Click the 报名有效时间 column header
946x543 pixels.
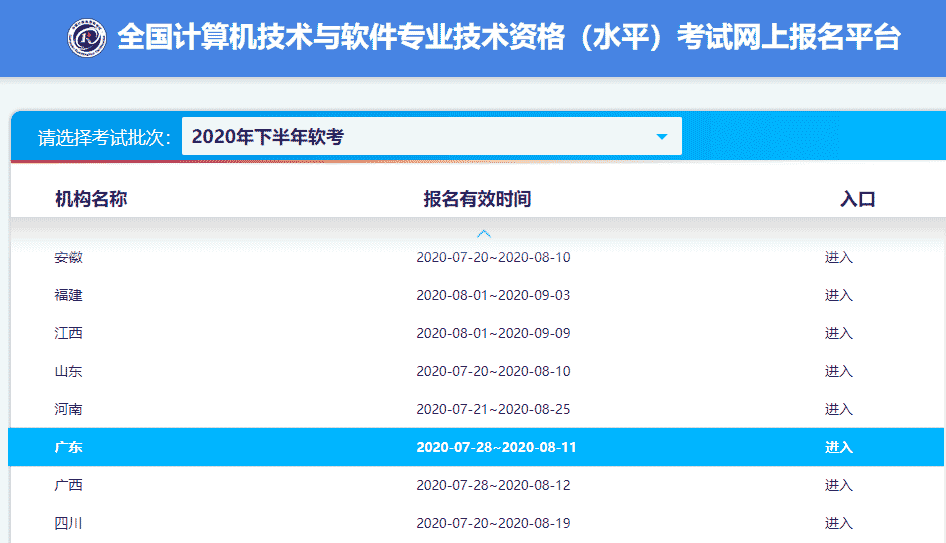477,199
